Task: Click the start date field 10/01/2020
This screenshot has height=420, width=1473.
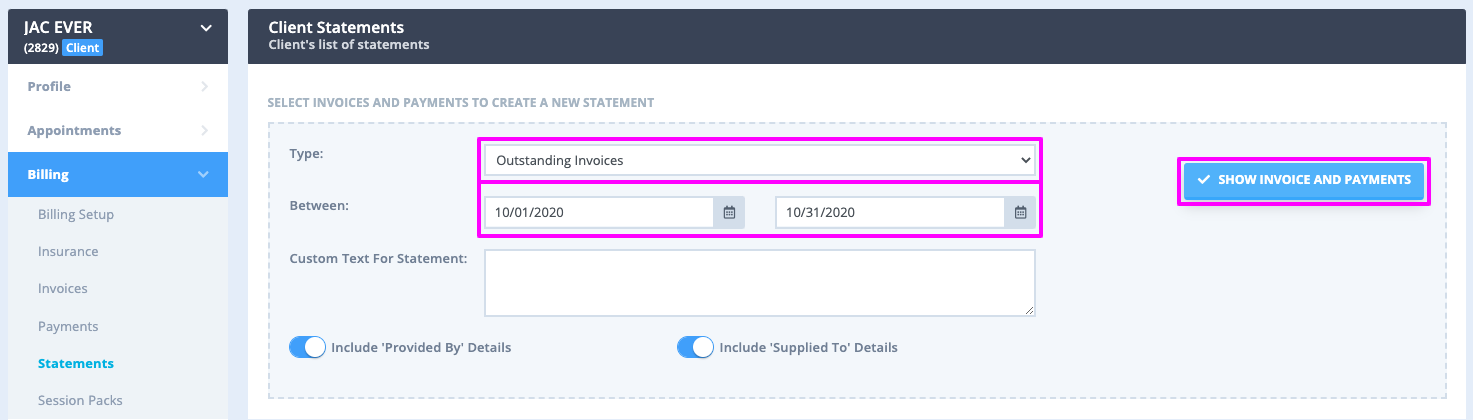Action: coord(599,212)
